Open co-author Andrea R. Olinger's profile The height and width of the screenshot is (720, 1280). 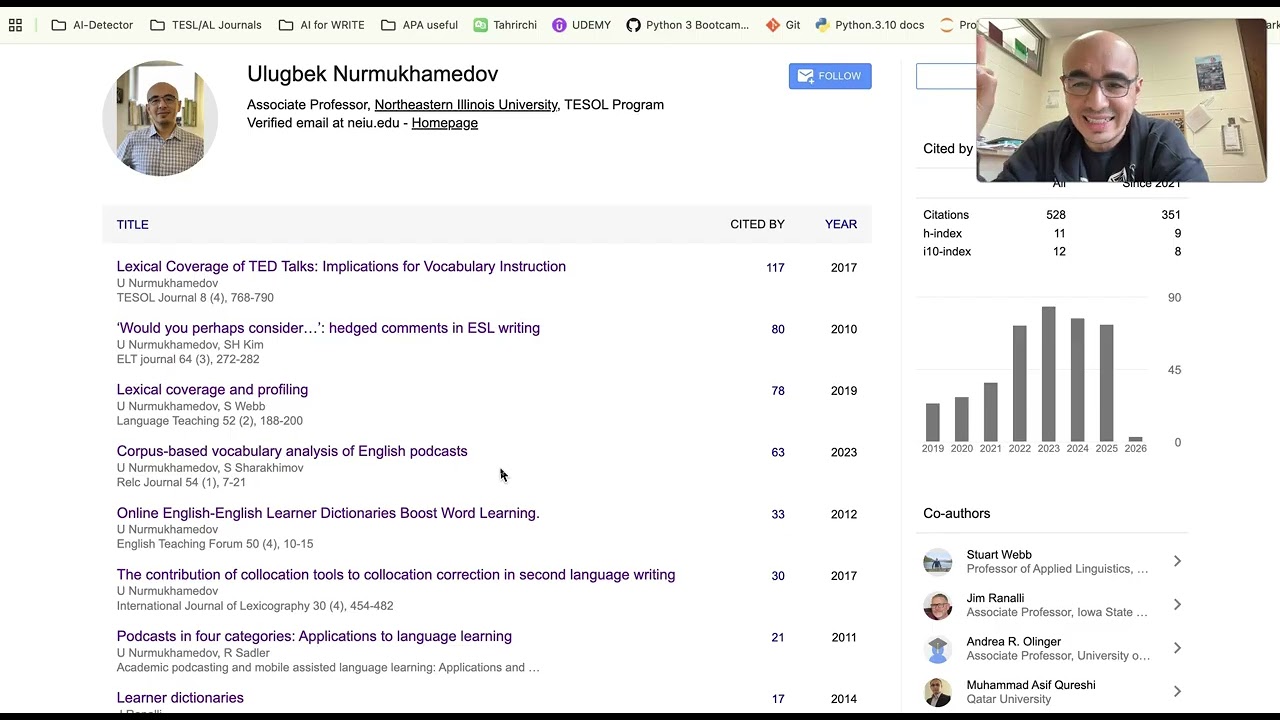(x=1014, y=642)
